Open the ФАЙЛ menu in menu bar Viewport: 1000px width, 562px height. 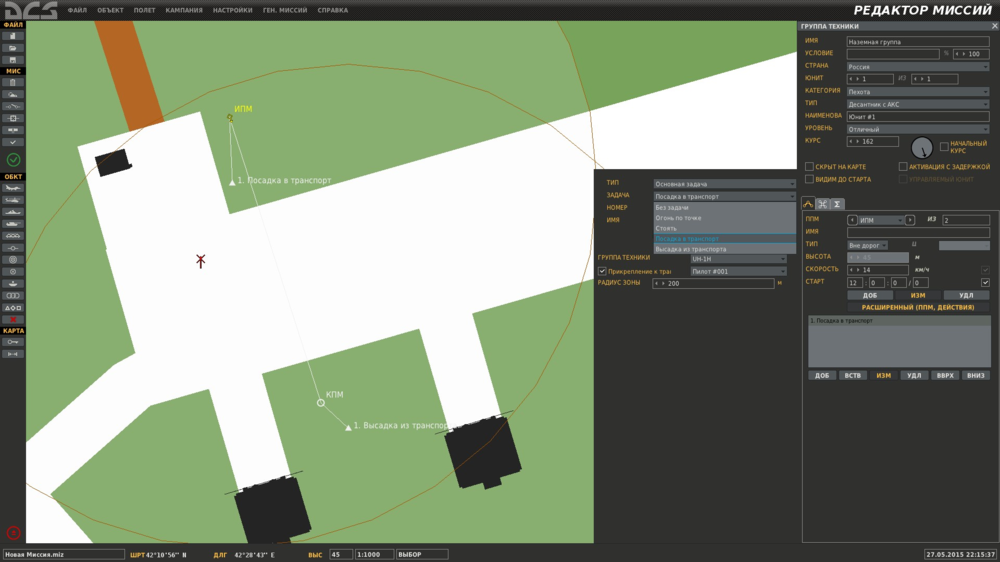point(77,10)
